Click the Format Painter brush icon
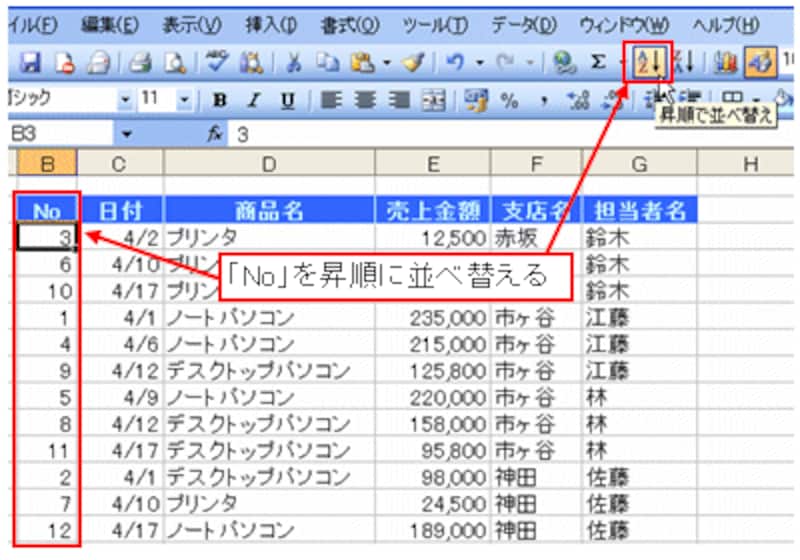The image size is (800, 560). (412, 63)
